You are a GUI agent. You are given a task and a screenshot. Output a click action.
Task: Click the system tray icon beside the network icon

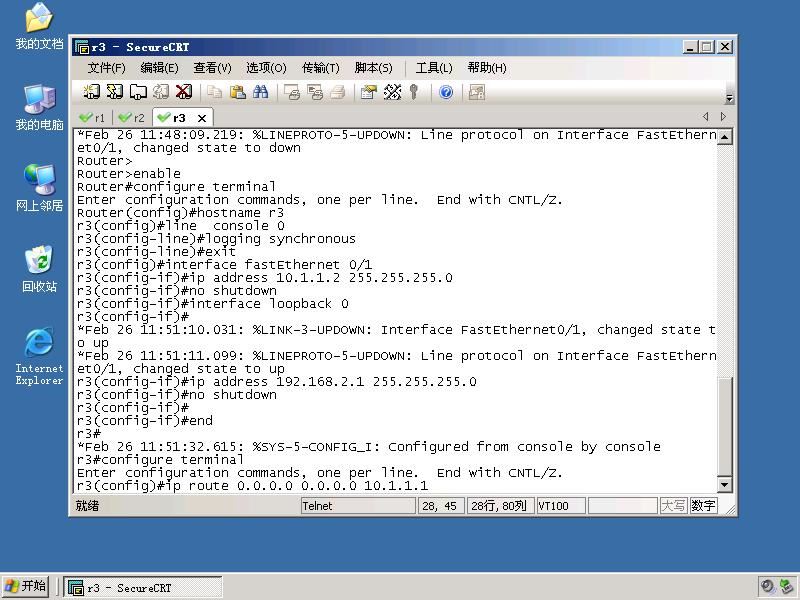768,587
